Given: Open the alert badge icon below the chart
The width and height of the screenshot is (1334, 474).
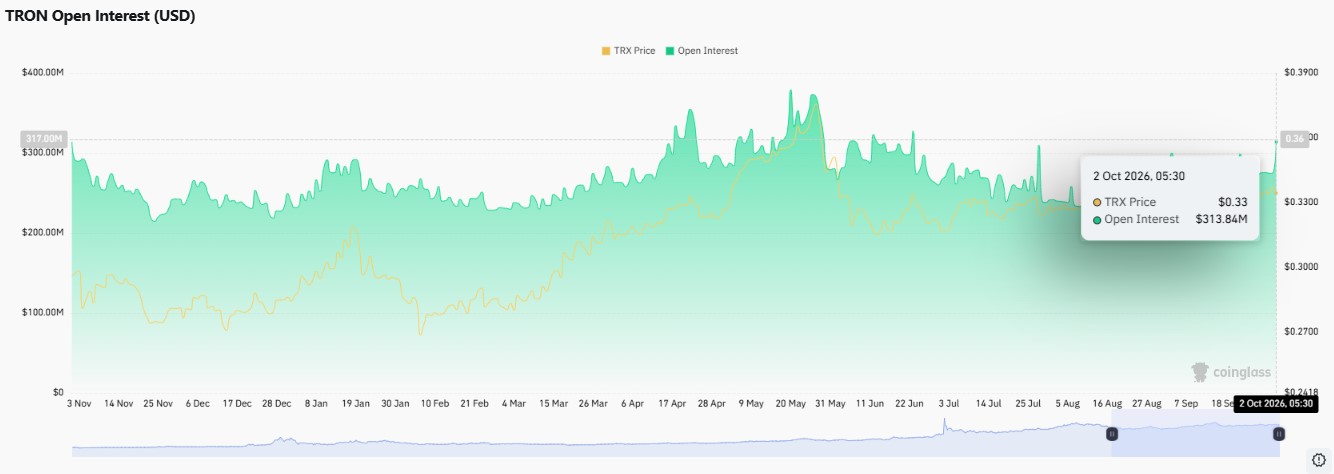Looking at the screenshot, I should click(1318, 460).
